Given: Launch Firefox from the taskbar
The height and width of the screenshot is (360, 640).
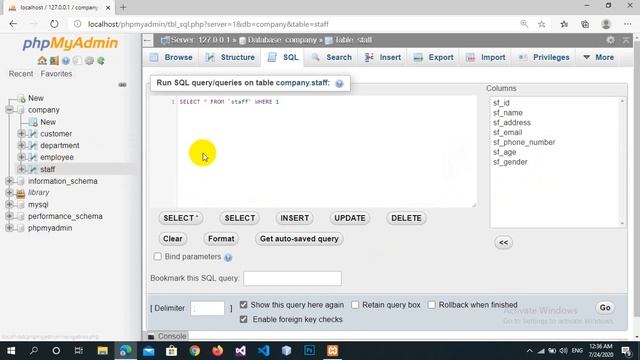Looking at the screenshot, I should pos(218,351).
